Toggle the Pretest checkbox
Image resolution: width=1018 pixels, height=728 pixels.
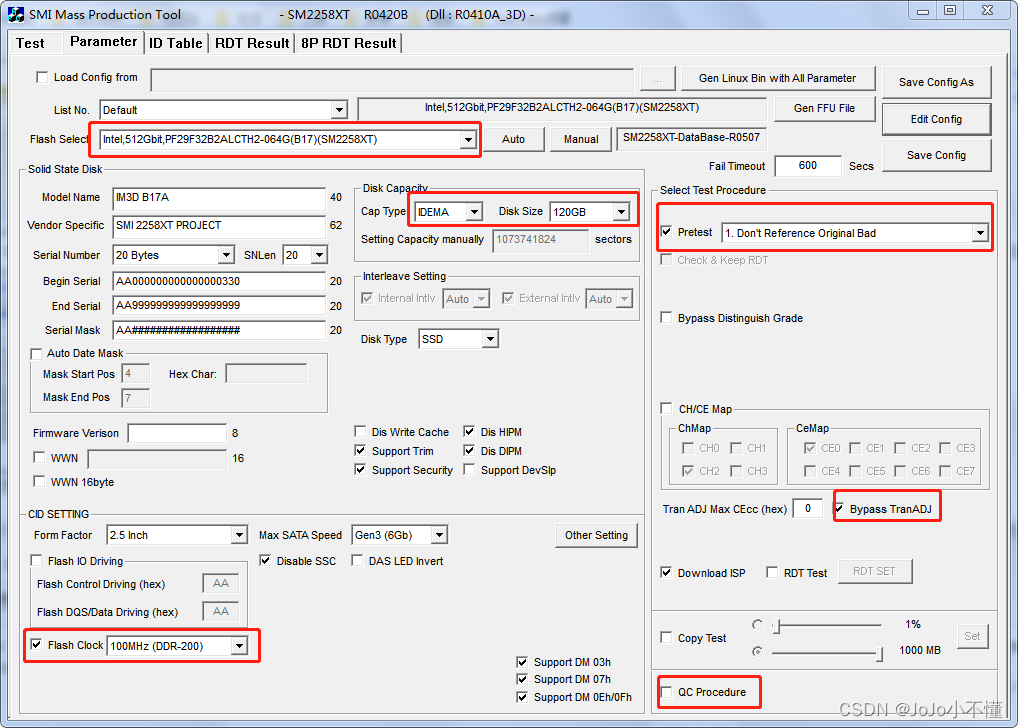point(666,232)
